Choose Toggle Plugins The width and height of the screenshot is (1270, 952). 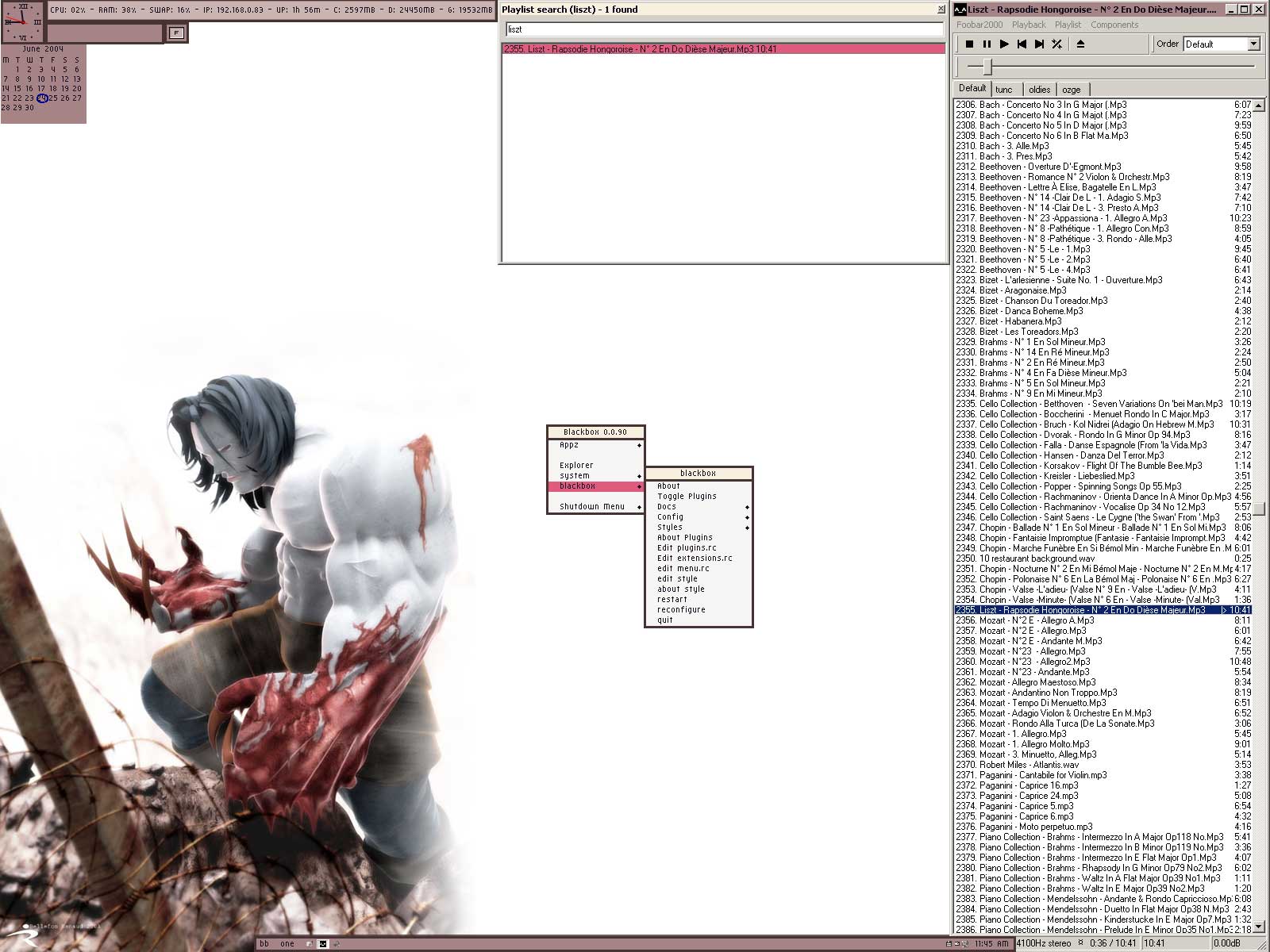click(x=698, y=497)
